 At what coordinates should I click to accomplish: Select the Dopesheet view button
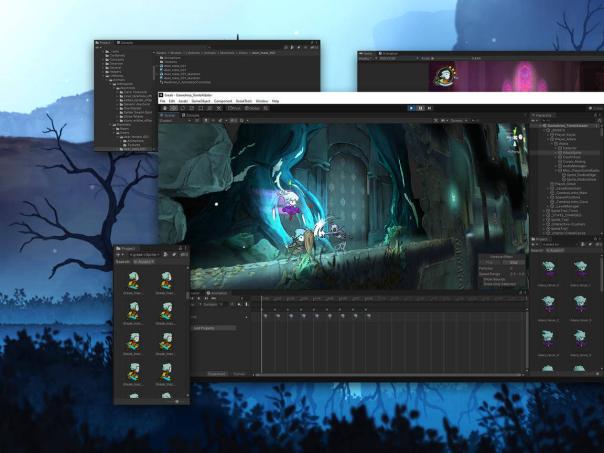(x=216, y=373)
